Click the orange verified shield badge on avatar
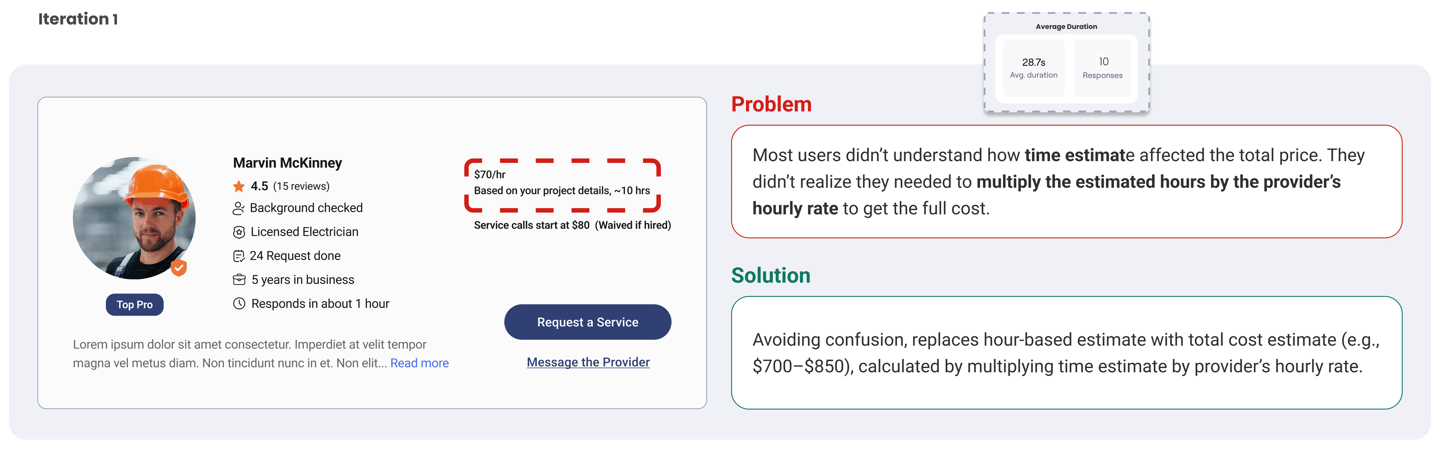This screenshot has height=450, width=1440. [x=178, y=267]
